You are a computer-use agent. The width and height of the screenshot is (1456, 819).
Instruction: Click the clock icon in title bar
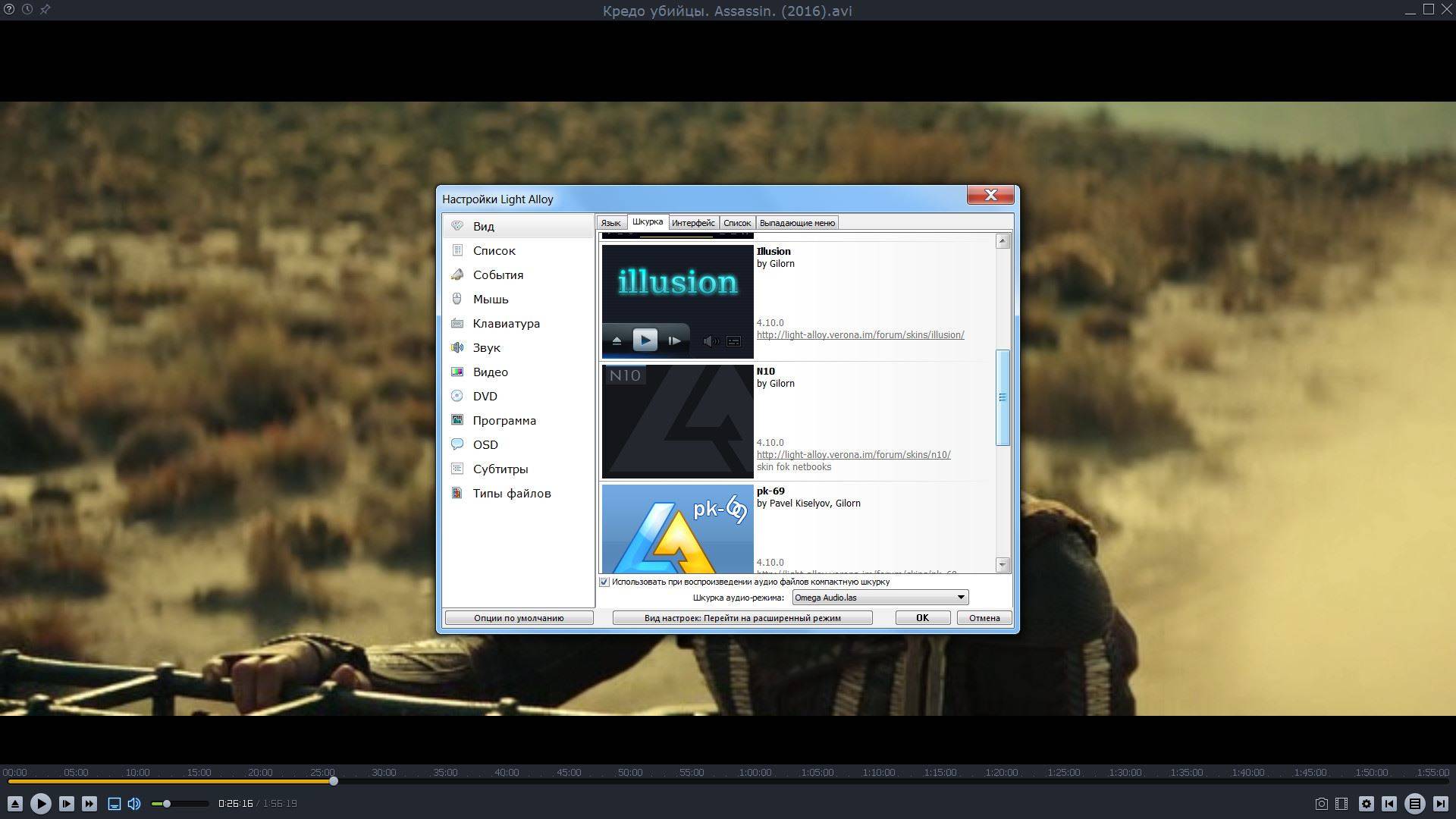27,10
